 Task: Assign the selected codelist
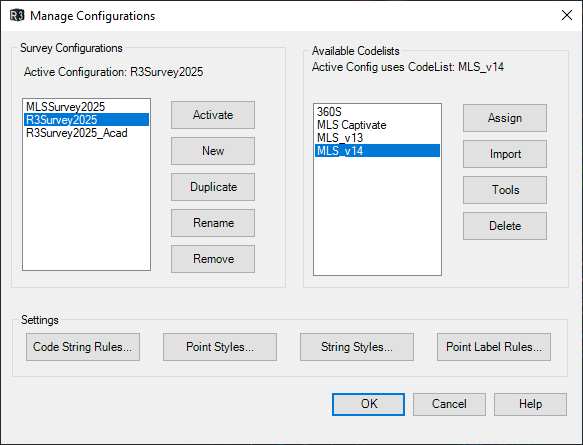505,118
